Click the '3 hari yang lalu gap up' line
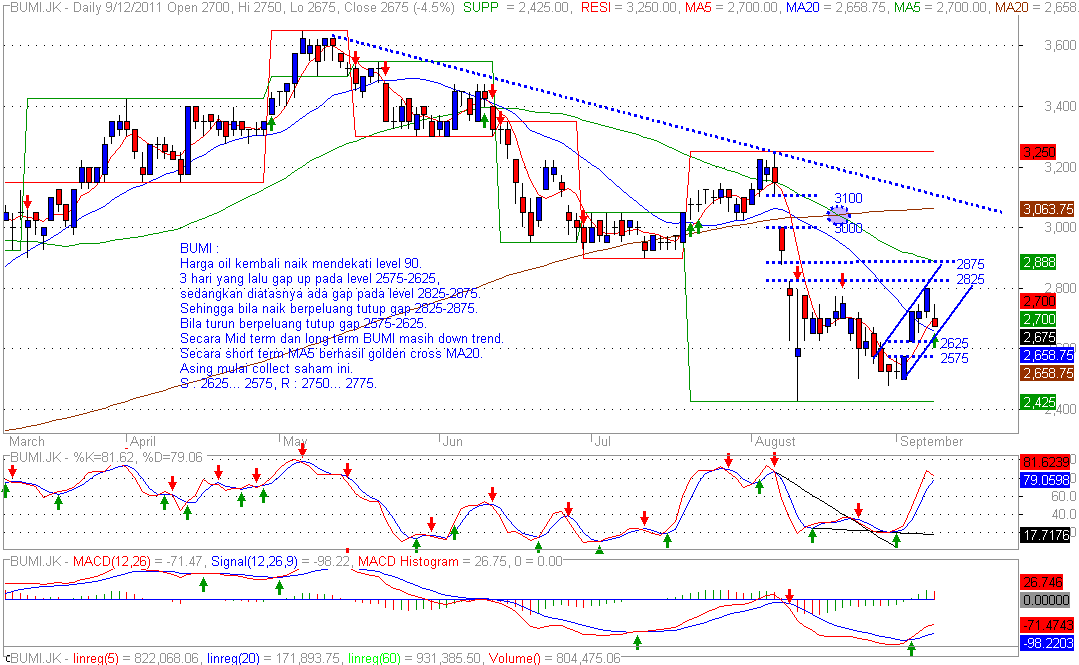The width and height of the screenshot is (1079, 665). [310, 279]
